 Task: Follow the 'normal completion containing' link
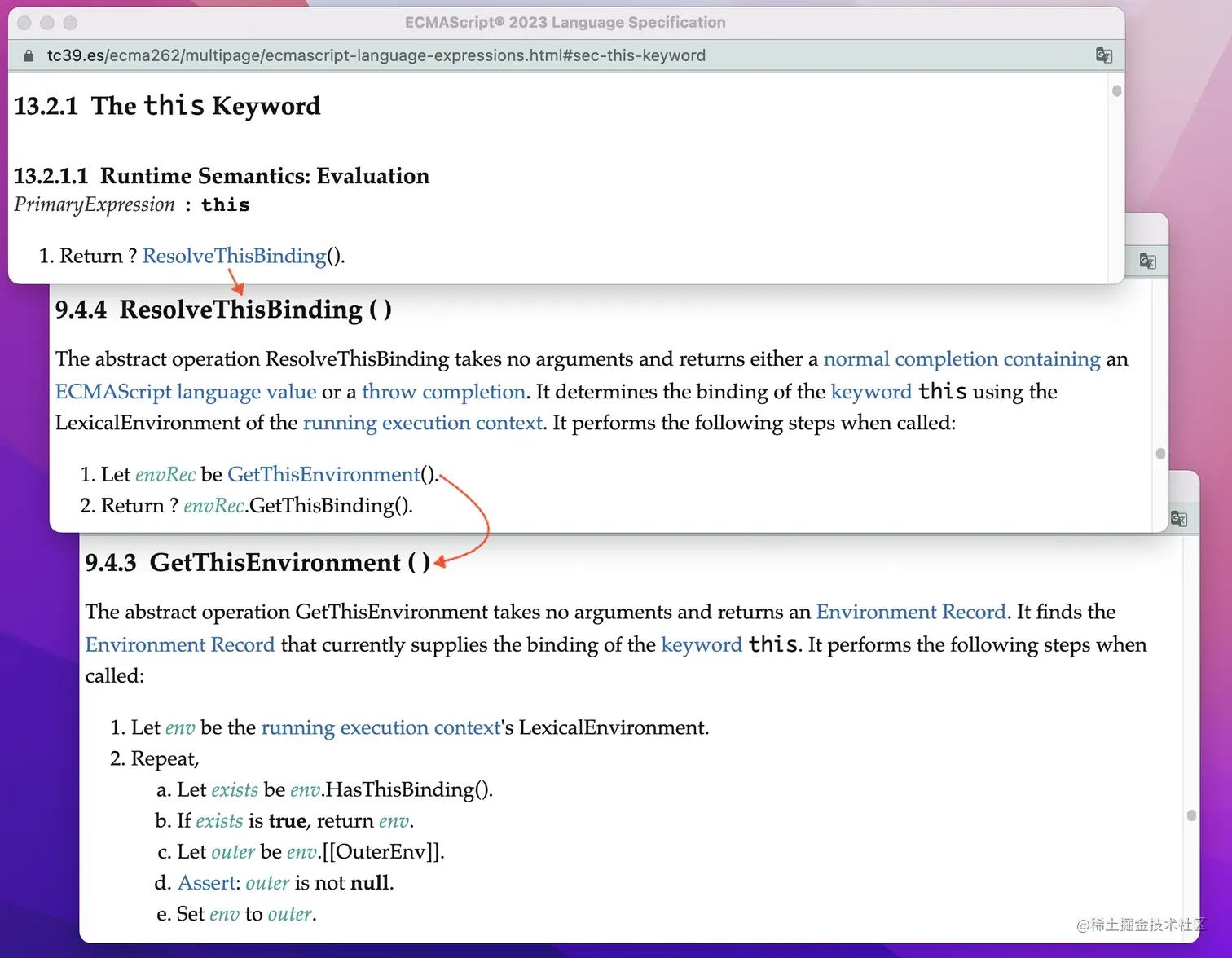pos(961,359)
